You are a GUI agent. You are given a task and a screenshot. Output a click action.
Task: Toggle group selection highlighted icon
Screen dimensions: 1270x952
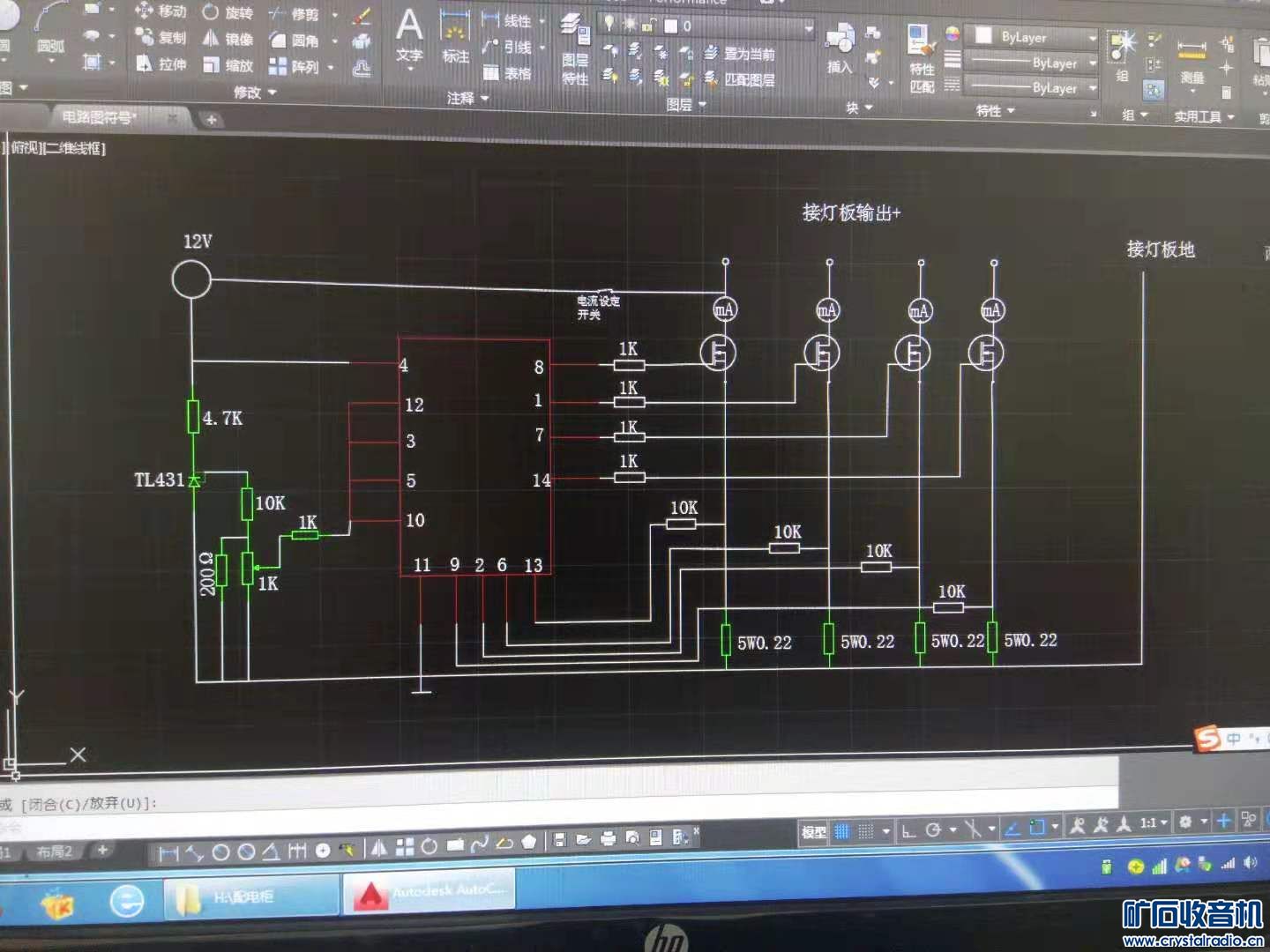pyautogui.click(x=1153, y=89)
